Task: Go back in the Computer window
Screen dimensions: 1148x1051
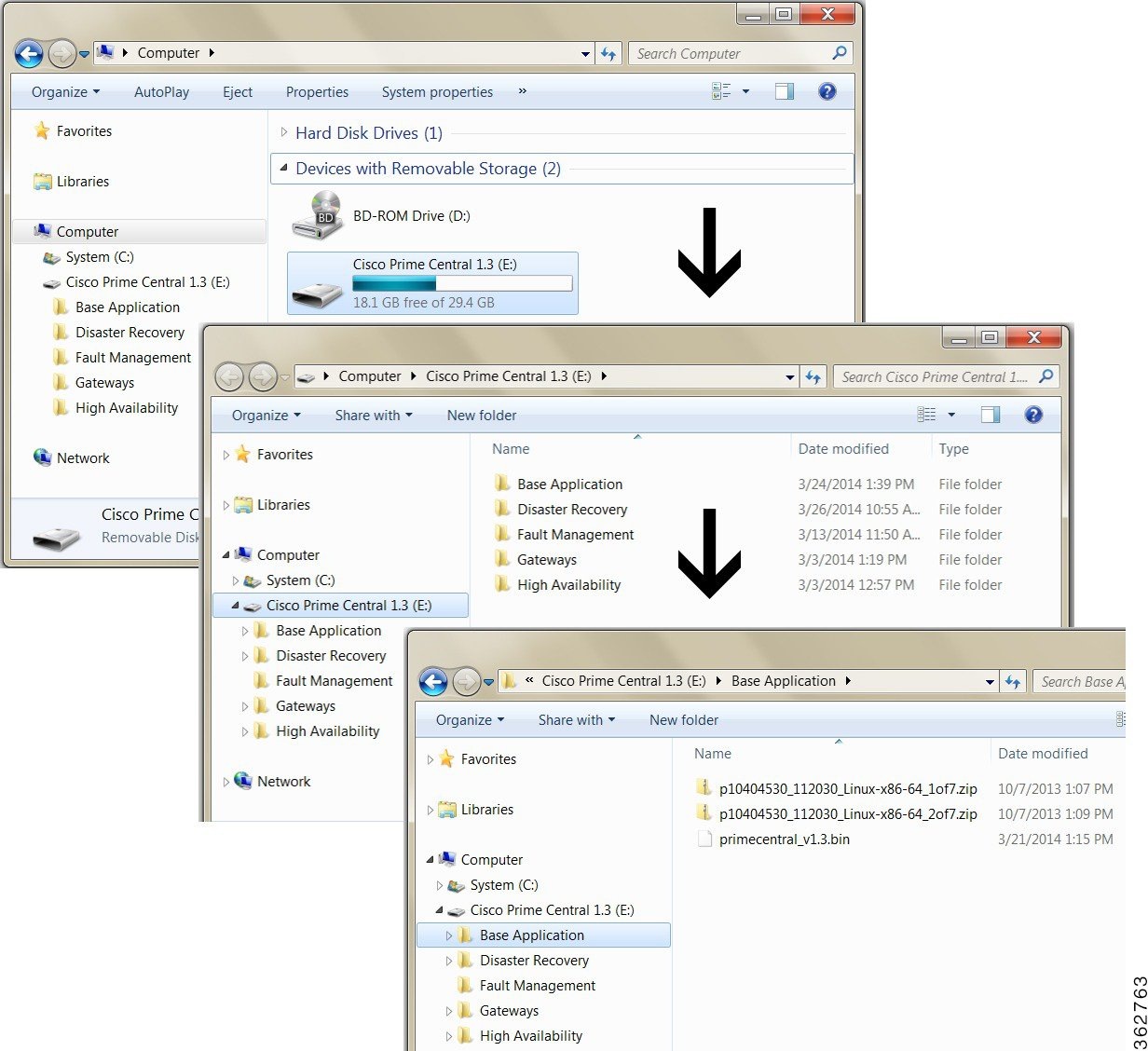Action: pyautogui.click(x=30, y=54)
